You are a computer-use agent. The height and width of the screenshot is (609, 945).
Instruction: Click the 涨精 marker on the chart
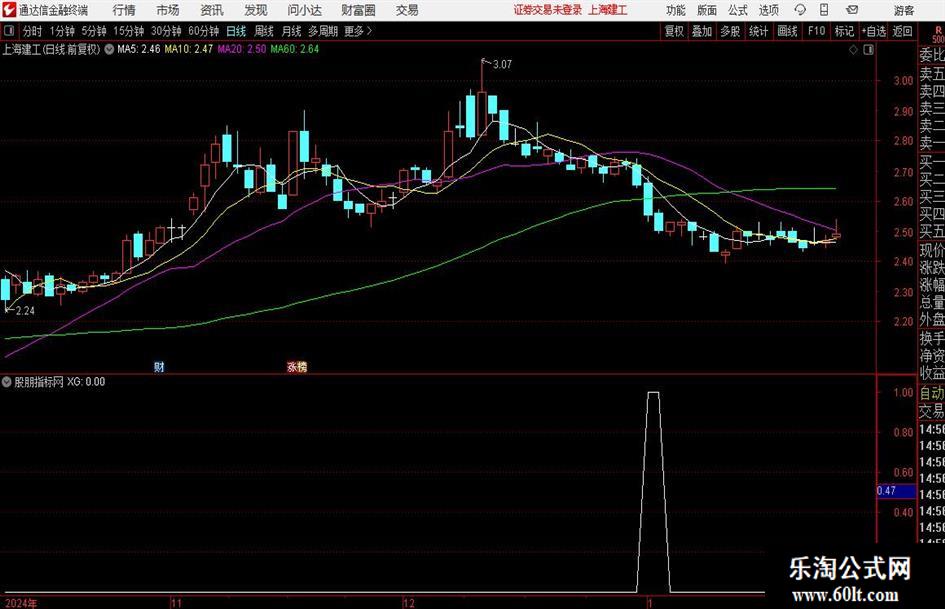coord(297,367)
